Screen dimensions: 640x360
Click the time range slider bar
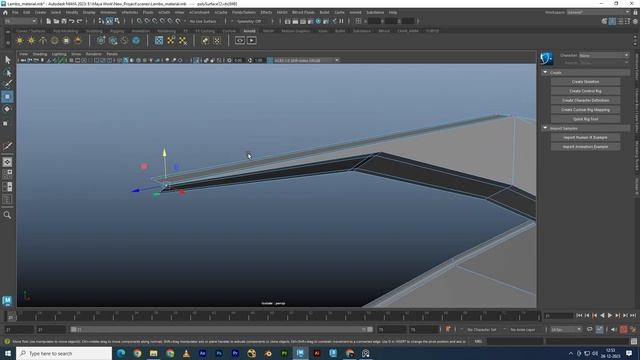[x=221, y=329]
